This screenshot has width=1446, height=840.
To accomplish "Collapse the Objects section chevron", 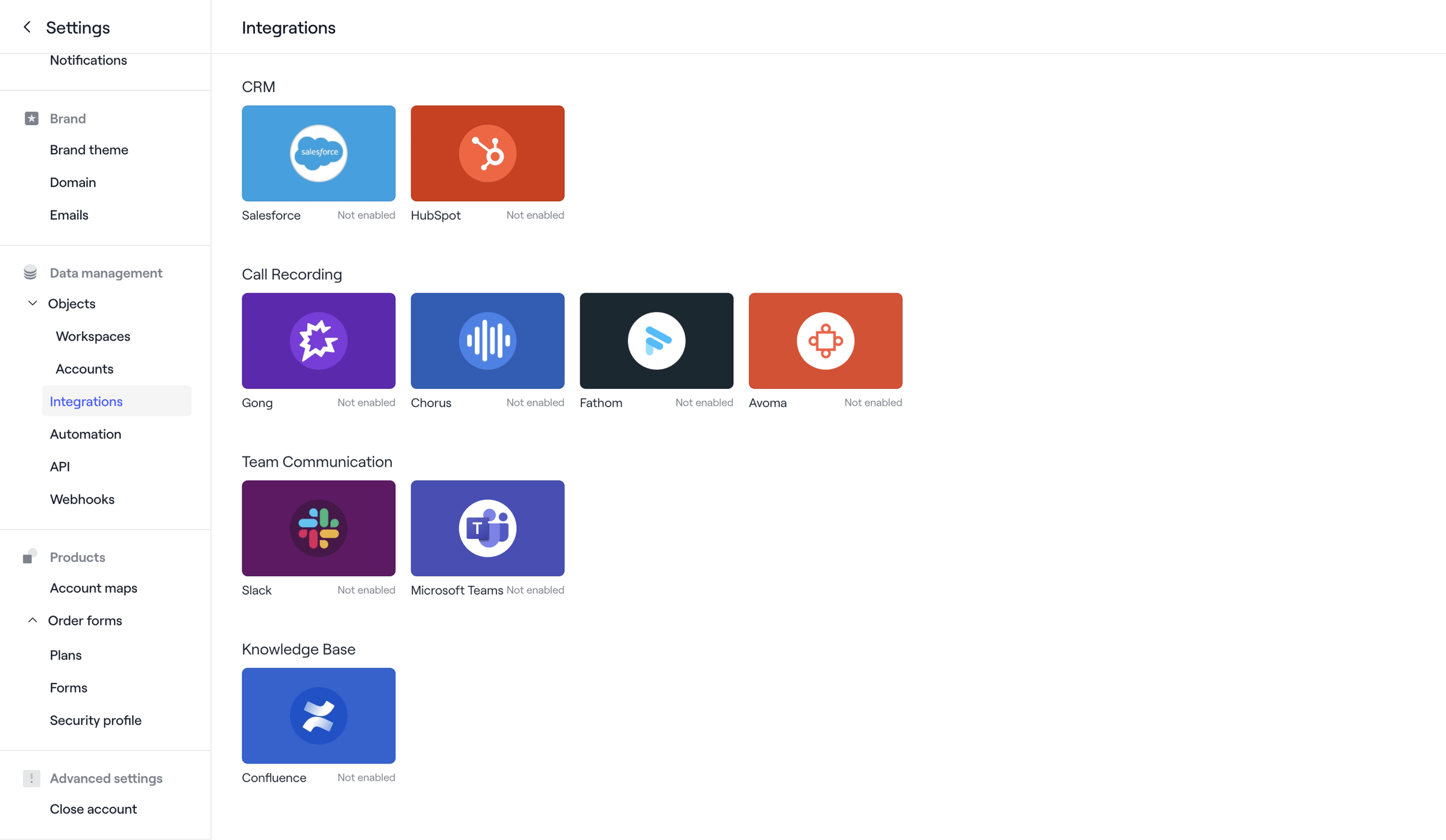I will tap(33, 303).
